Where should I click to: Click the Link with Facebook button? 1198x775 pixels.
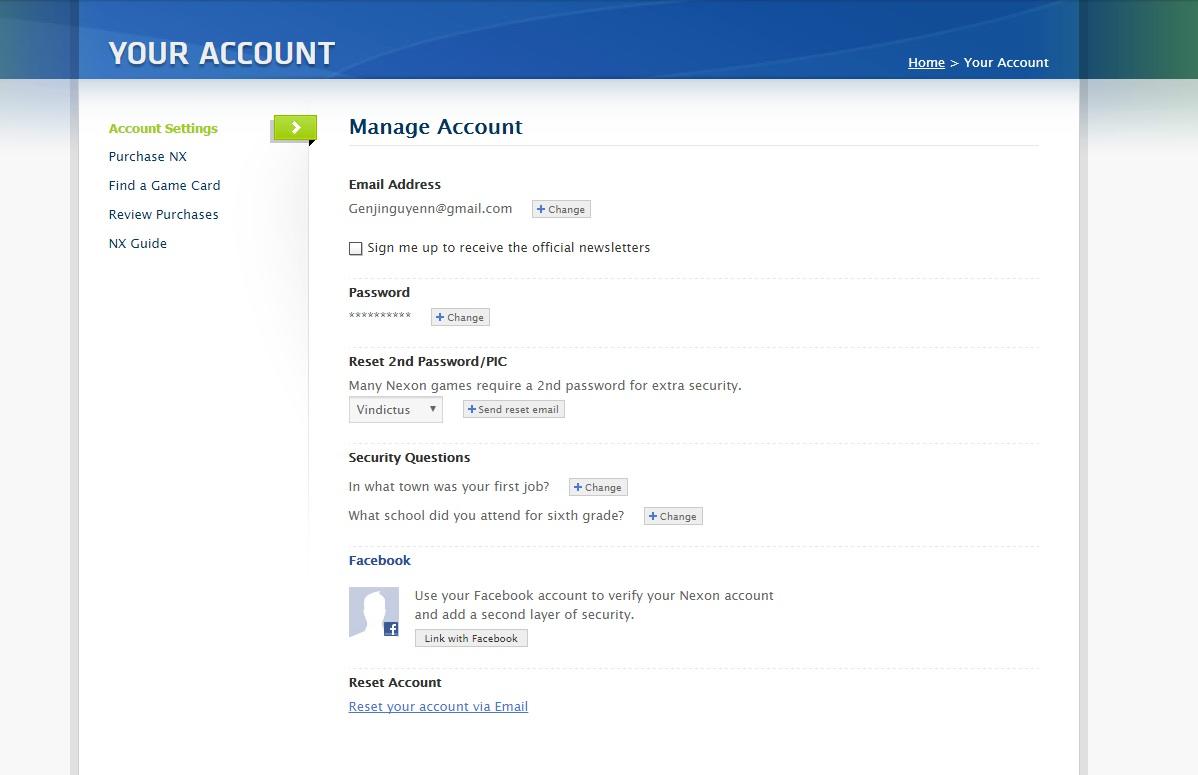point(471,638)
